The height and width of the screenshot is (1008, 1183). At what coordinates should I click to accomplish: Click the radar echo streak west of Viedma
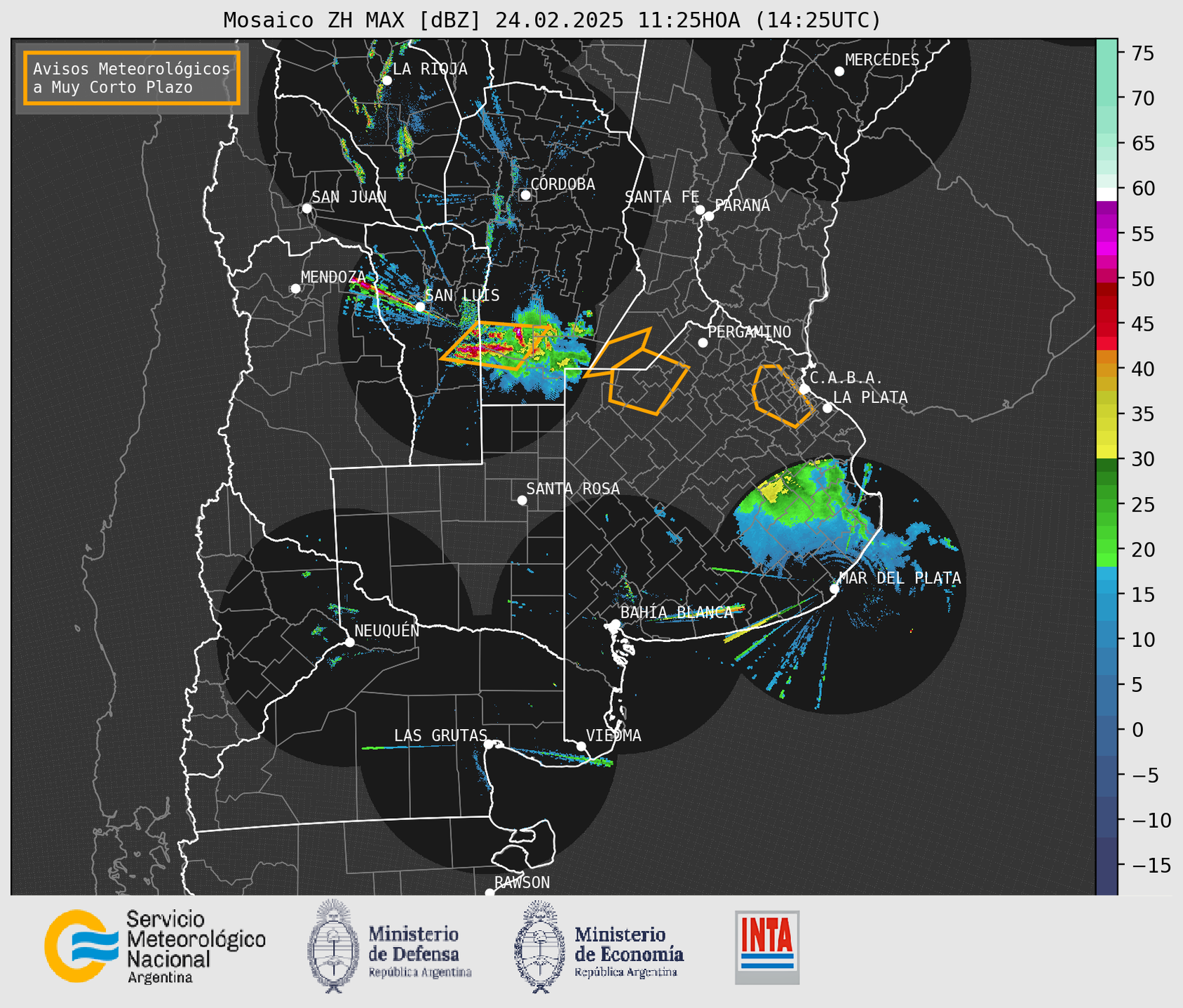pyautogui.click(x=410, y=747)
